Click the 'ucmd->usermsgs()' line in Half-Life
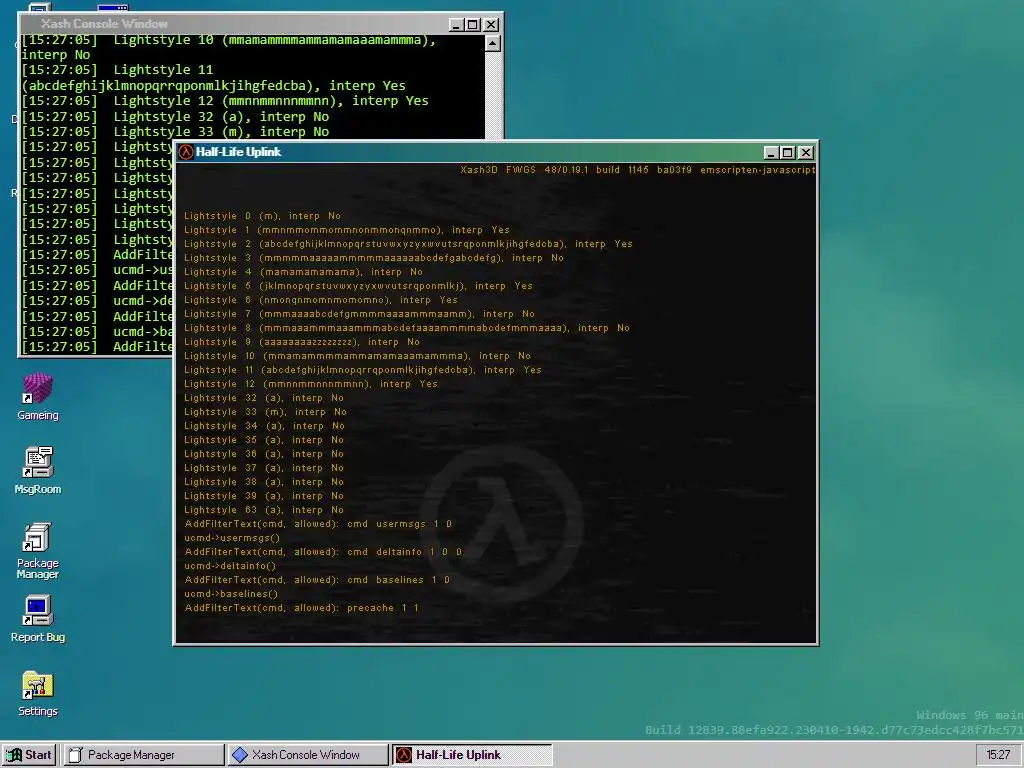1024x768 pixels. (x=232, y=538)
